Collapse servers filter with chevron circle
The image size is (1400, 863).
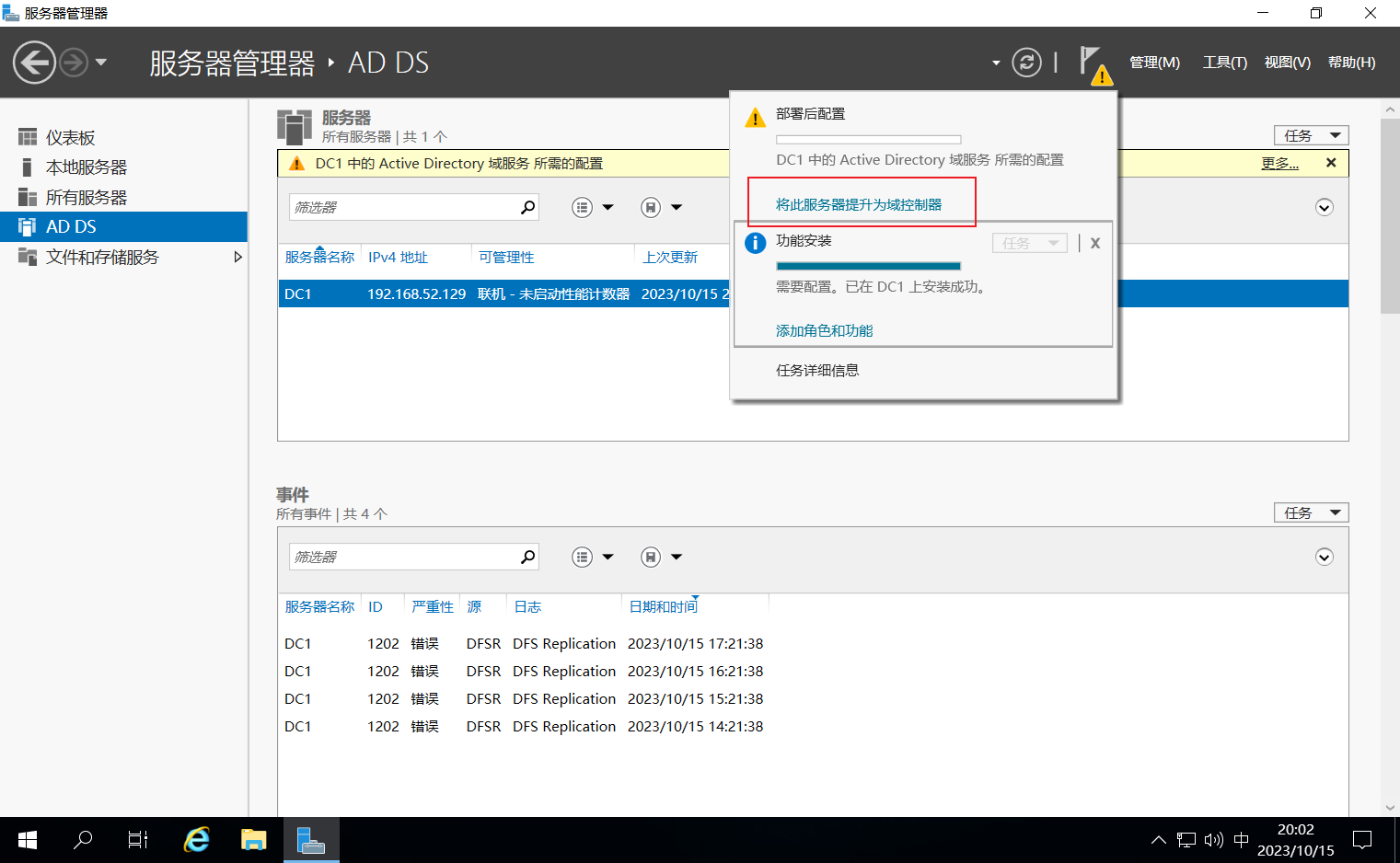(x=1325, y=207)
